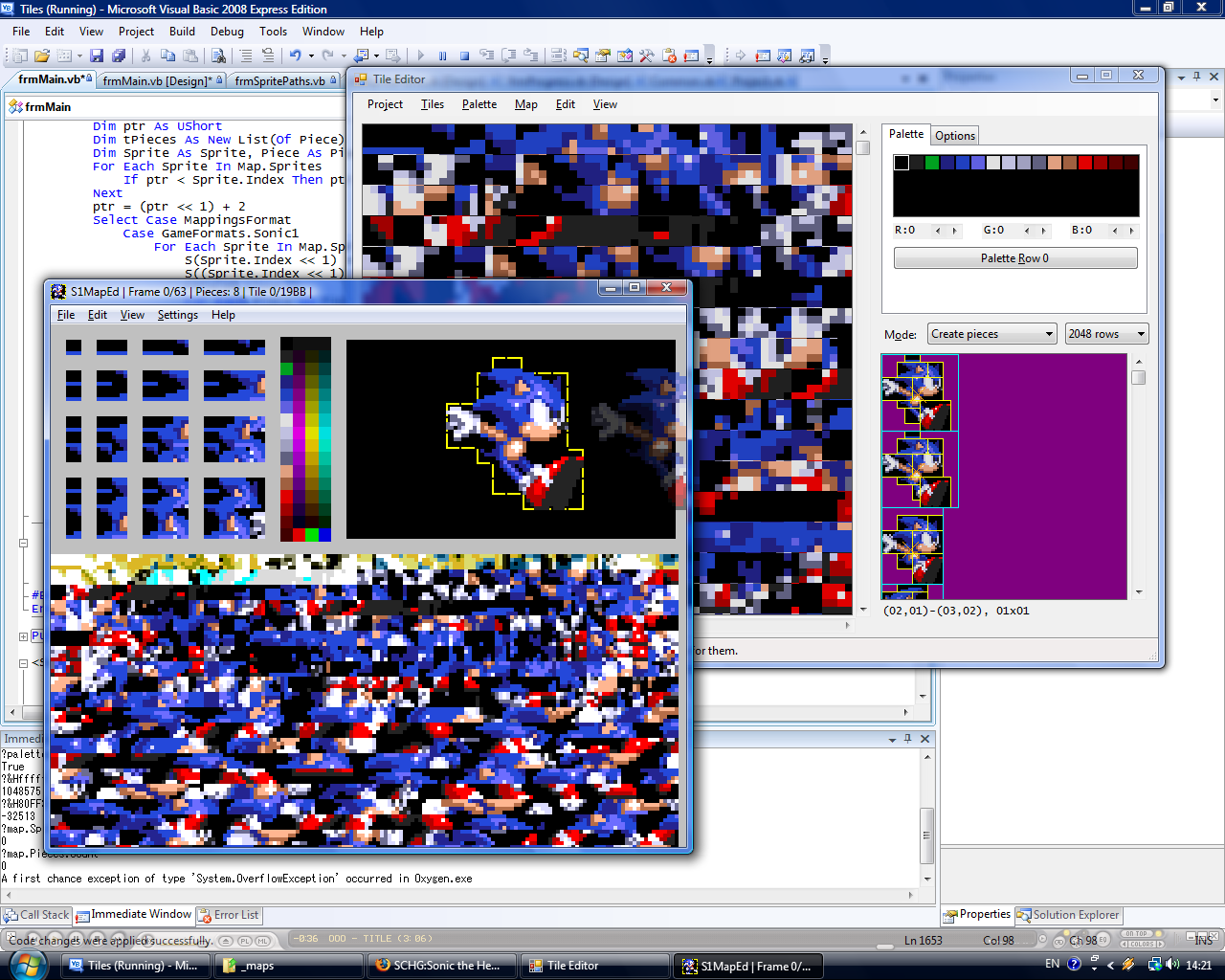The image size is (1225, 980).
Task: Click the Undo arrow icon
Action: 295,56
